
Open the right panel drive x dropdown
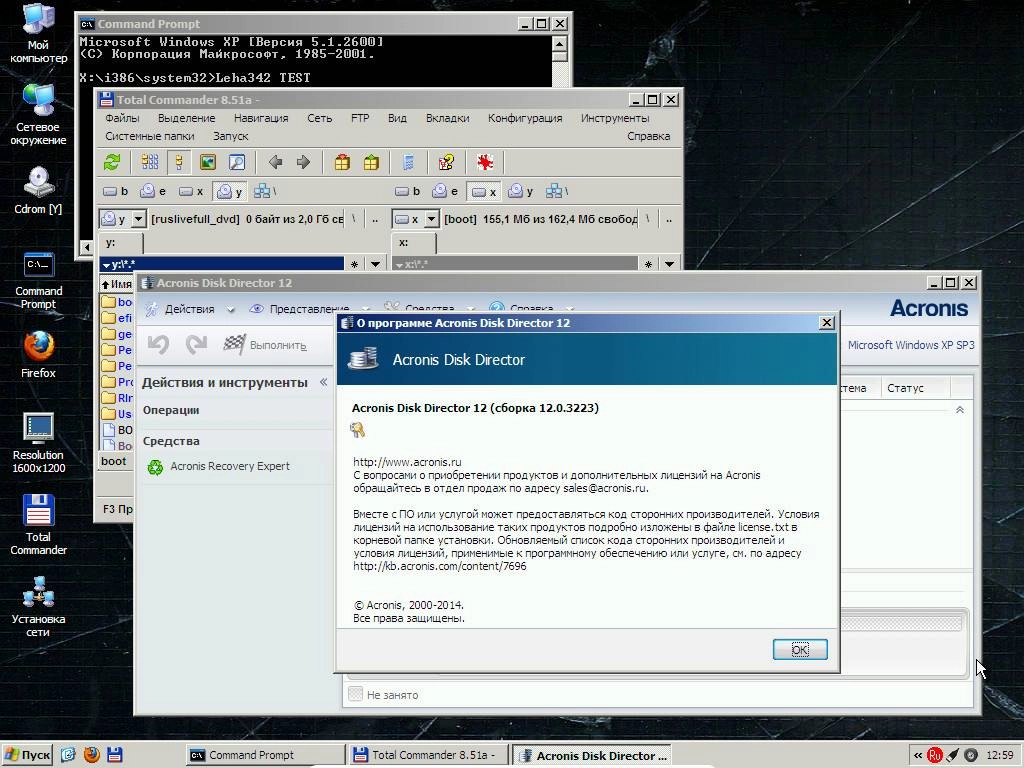point(431,219)
